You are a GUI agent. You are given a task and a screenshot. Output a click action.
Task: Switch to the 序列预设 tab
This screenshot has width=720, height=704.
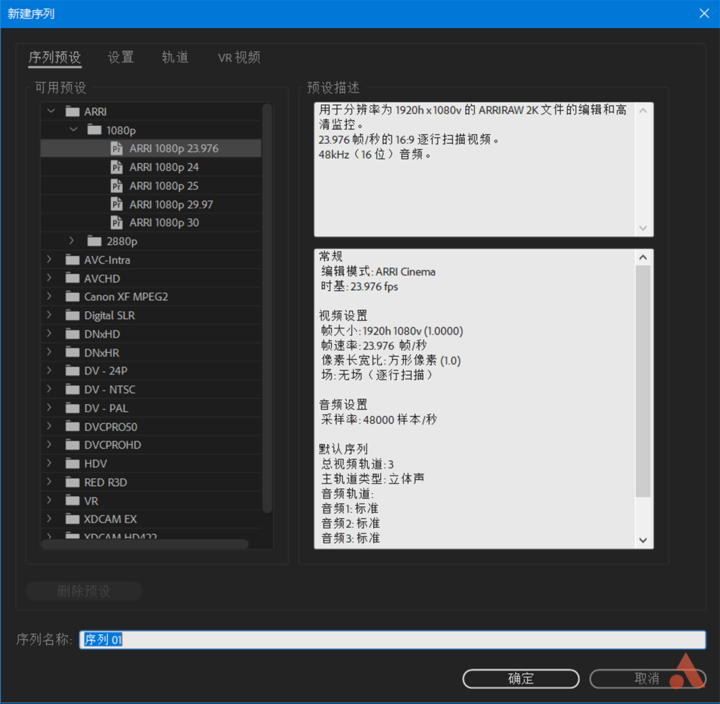pyautogui.click(x=55, y=57)
